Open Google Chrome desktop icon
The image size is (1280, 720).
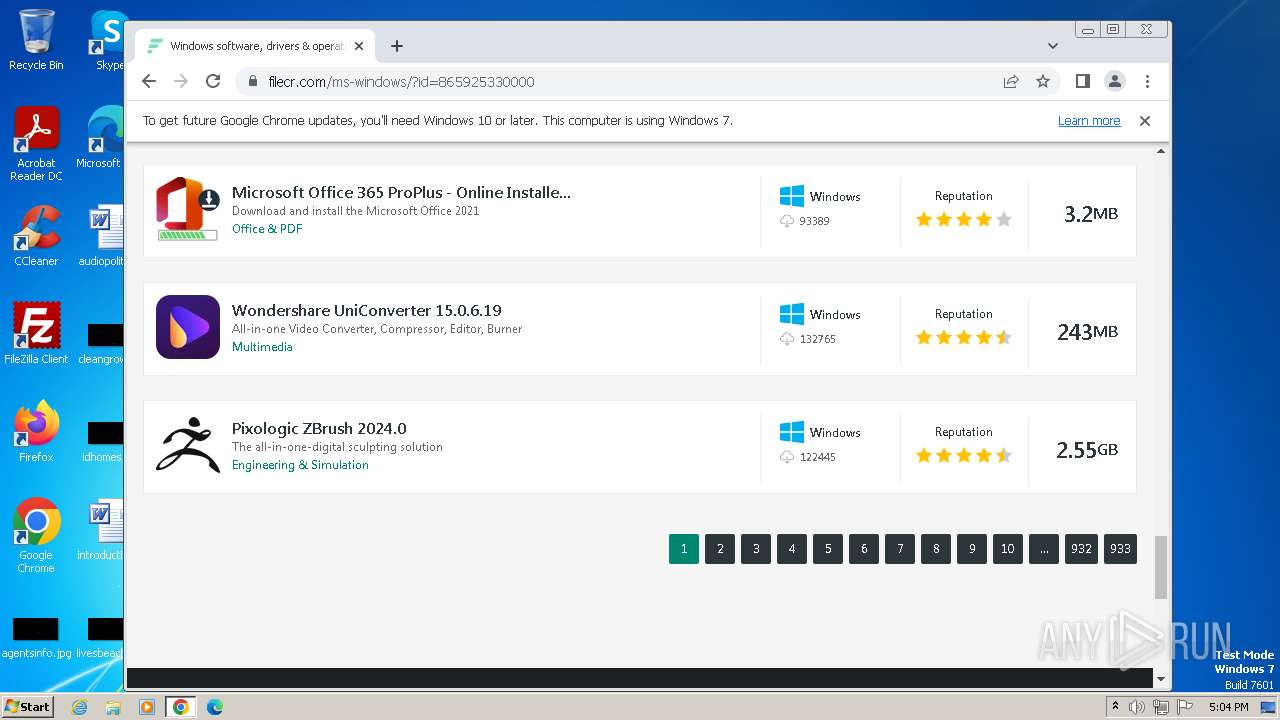point(36,536)
